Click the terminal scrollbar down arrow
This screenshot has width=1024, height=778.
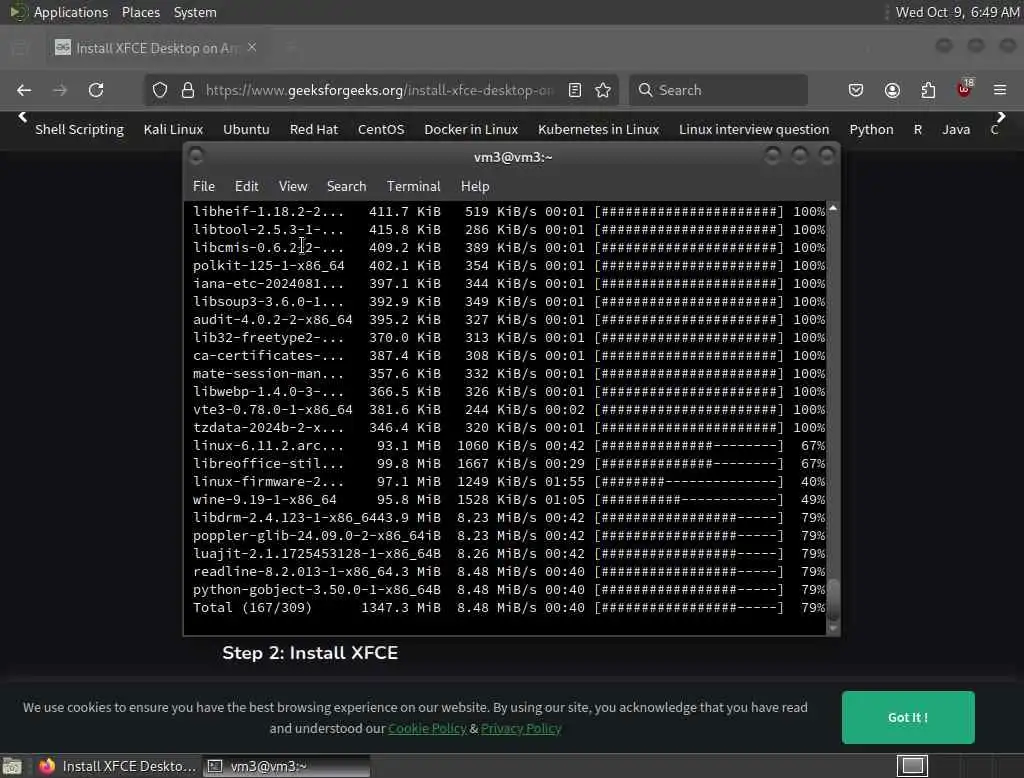pyautogui.click(x=833, y=628)
